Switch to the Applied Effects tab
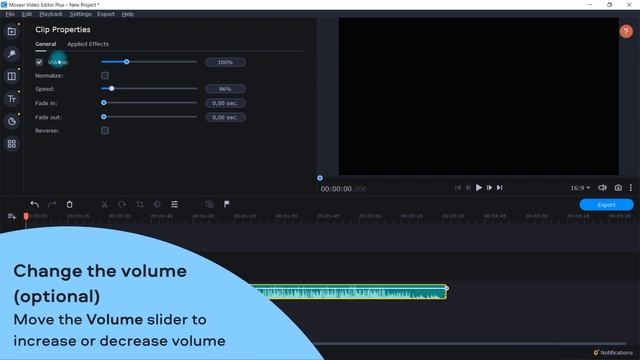640x360 pixels. (x=88, y=44)
